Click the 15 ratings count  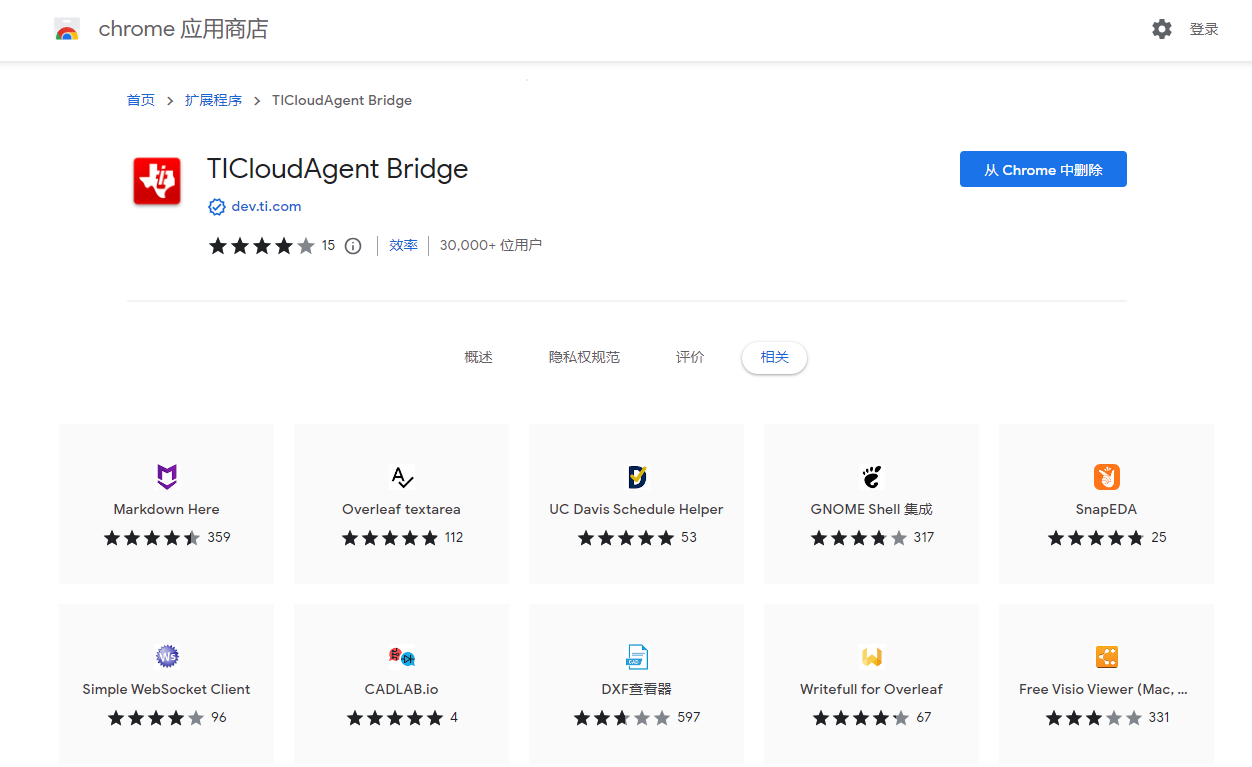328,246
